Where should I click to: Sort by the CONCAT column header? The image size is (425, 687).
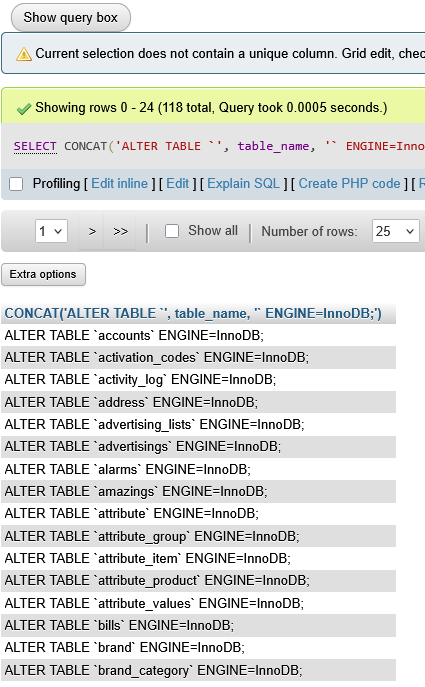(193, 314)
